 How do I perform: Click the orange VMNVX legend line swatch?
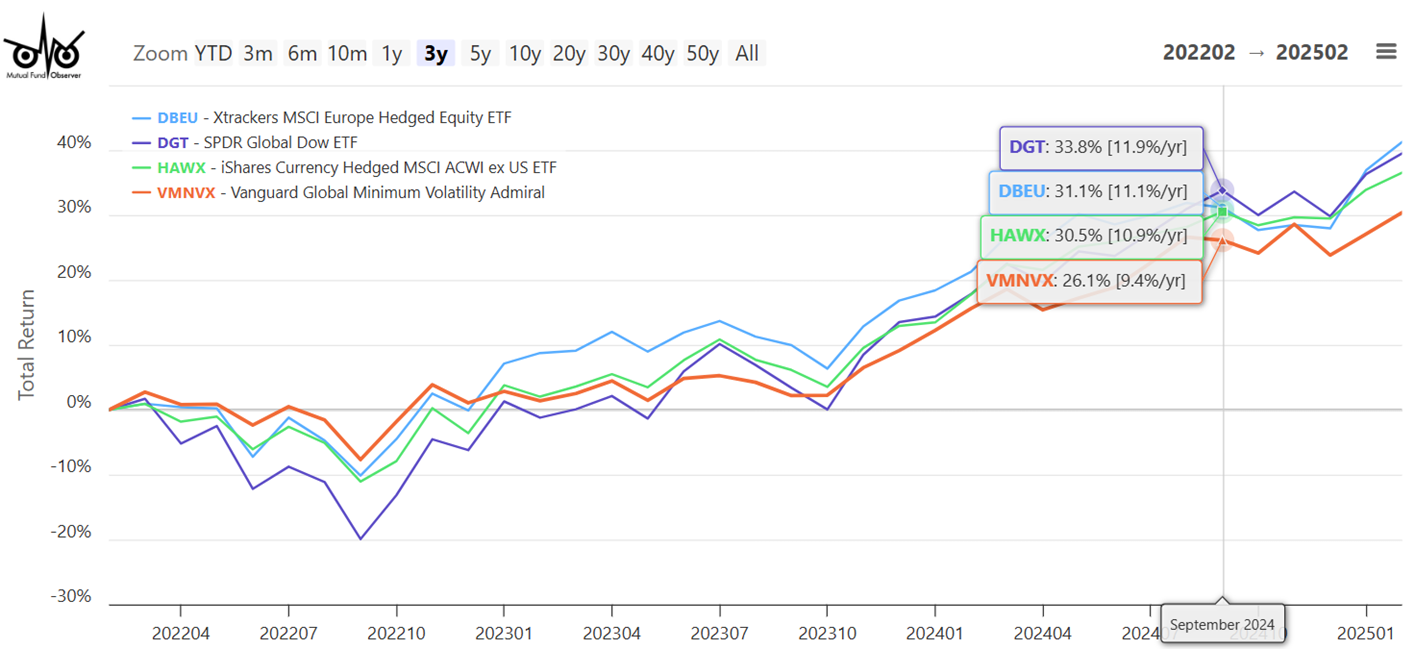(140, 192)
